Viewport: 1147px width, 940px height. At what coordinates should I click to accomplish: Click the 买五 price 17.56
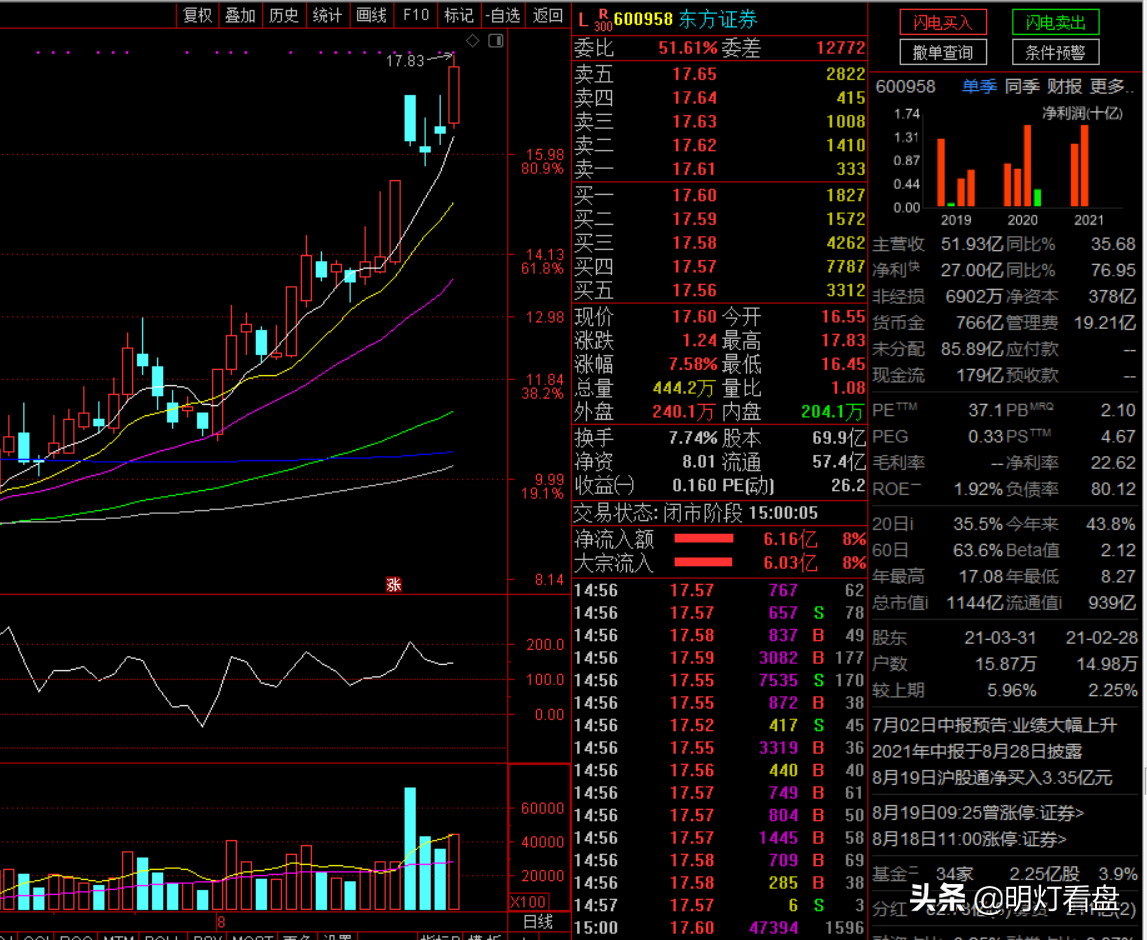pyautogui.click(x=694, y=290)
